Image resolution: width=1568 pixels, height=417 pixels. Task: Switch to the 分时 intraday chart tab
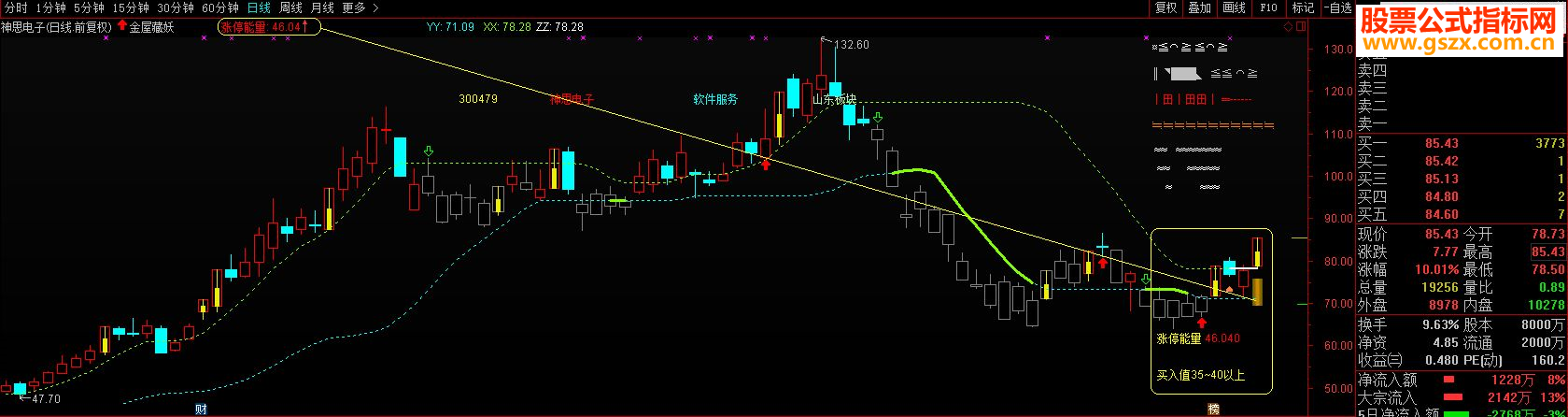coord(15,7)
